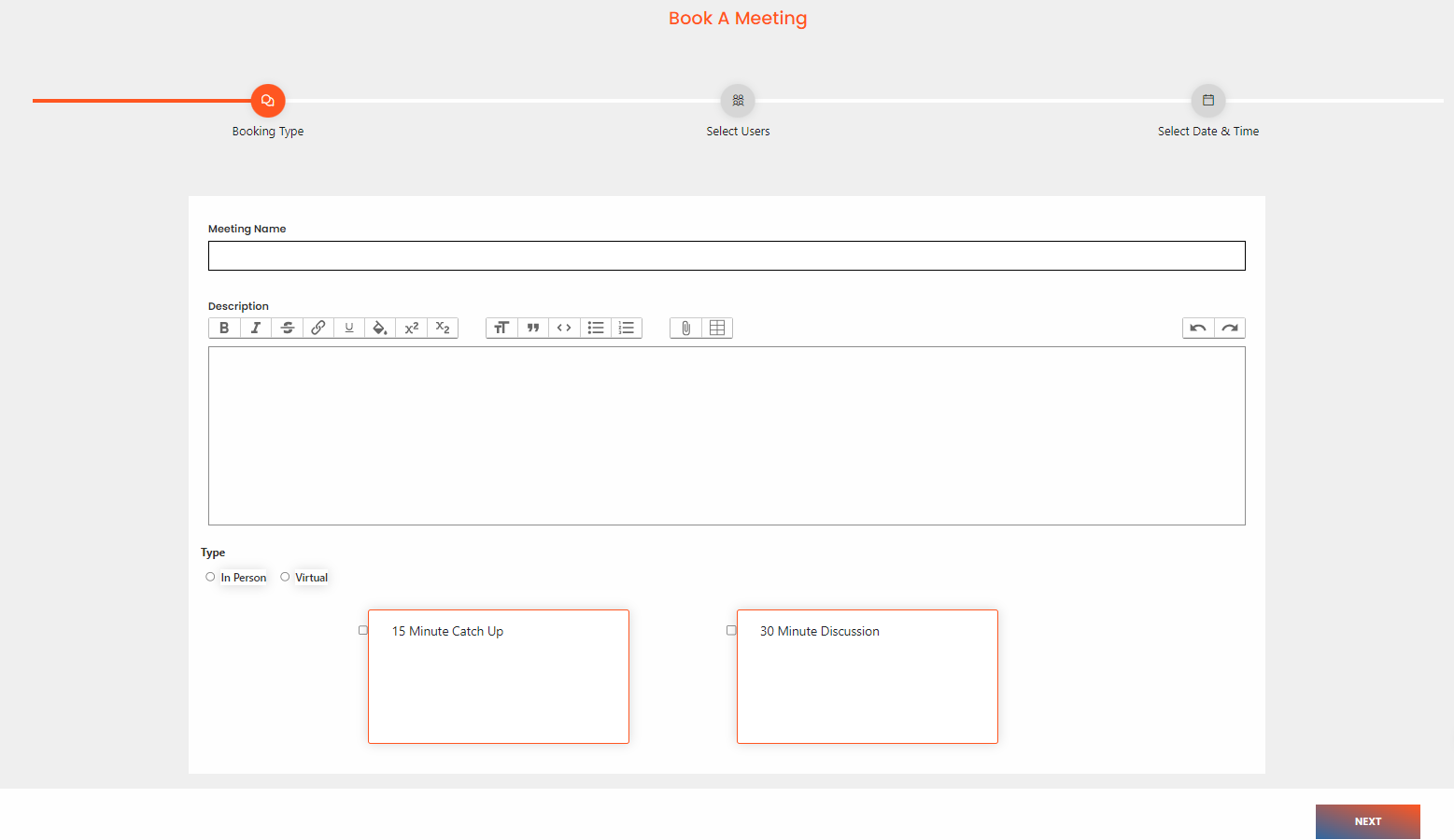Toggle heading text size
The height and width of the screenshot is (840, 1454).
[501, 328]
